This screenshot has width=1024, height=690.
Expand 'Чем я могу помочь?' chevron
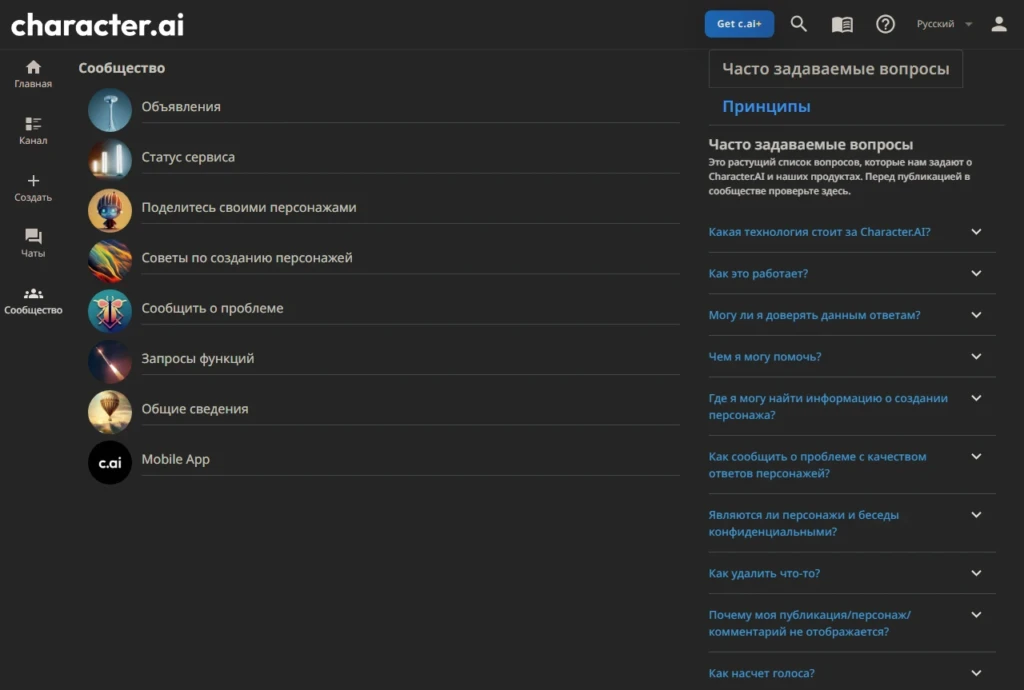tap(976, 356)
